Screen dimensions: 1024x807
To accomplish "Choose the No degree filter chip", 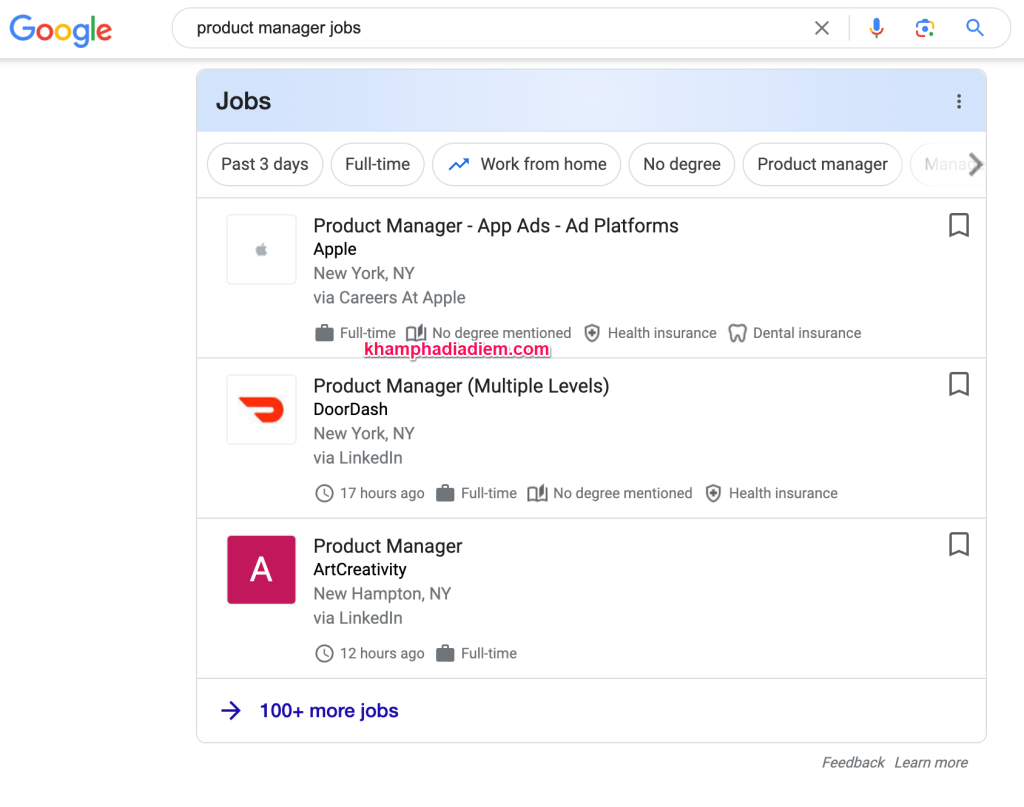I will [x=681, y=164].
